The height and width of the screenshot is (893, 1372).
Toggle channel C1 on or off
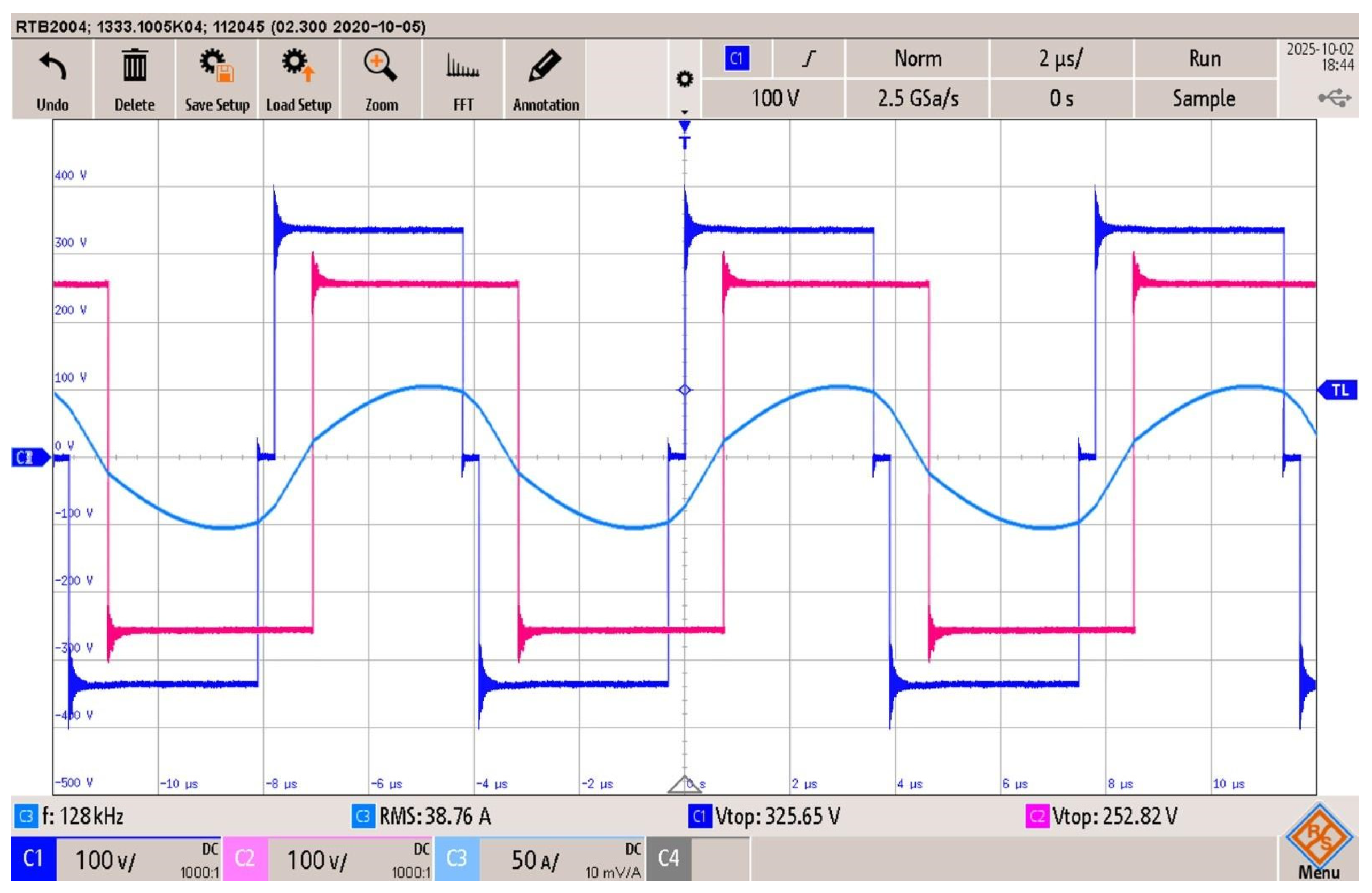point(34,859)
